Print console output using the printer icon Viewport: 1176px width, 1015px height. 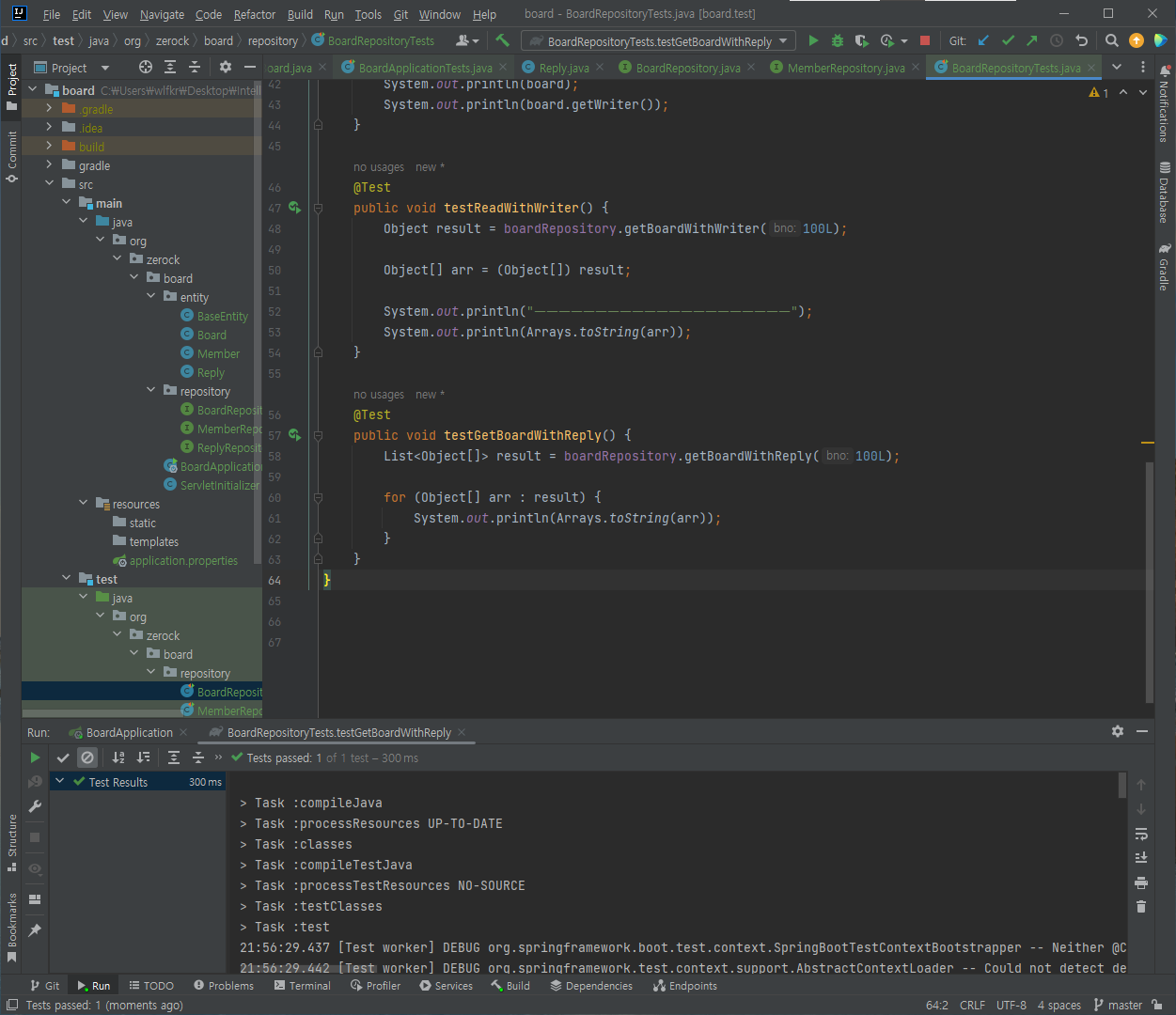coord(1141,882)
